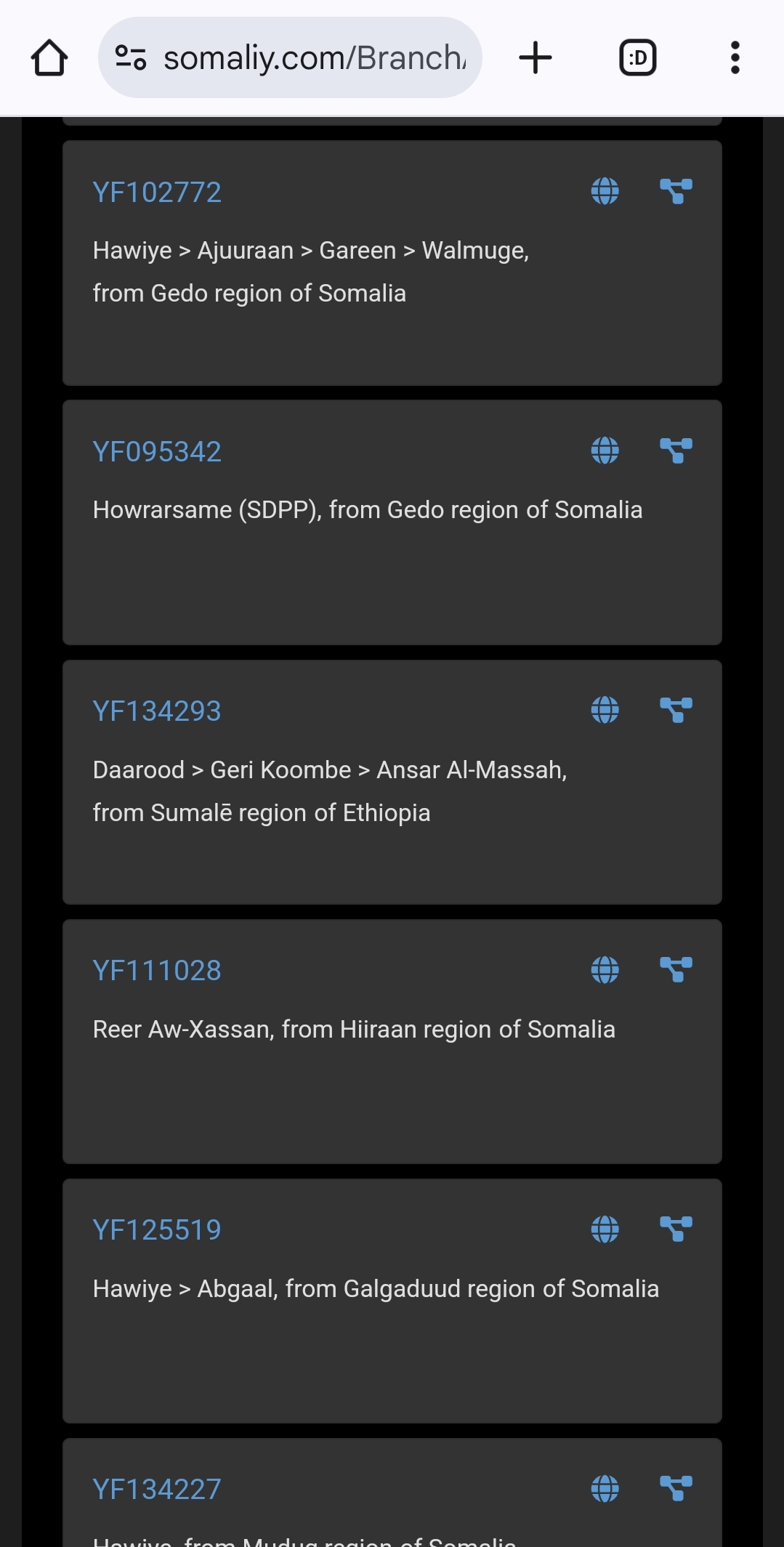This screenshot has height=1547, width=784.
Task: Open the YF134293 link
Action: coord(157,711)
